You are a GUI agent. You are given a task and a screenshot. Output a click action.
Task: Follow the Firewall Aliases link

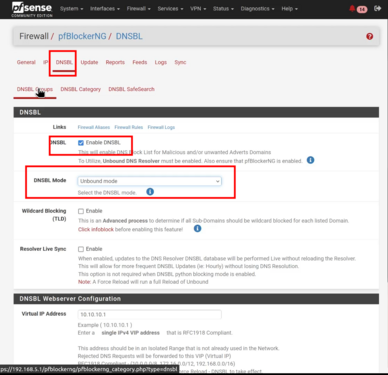pyautogui.click(x=94, y=127)
